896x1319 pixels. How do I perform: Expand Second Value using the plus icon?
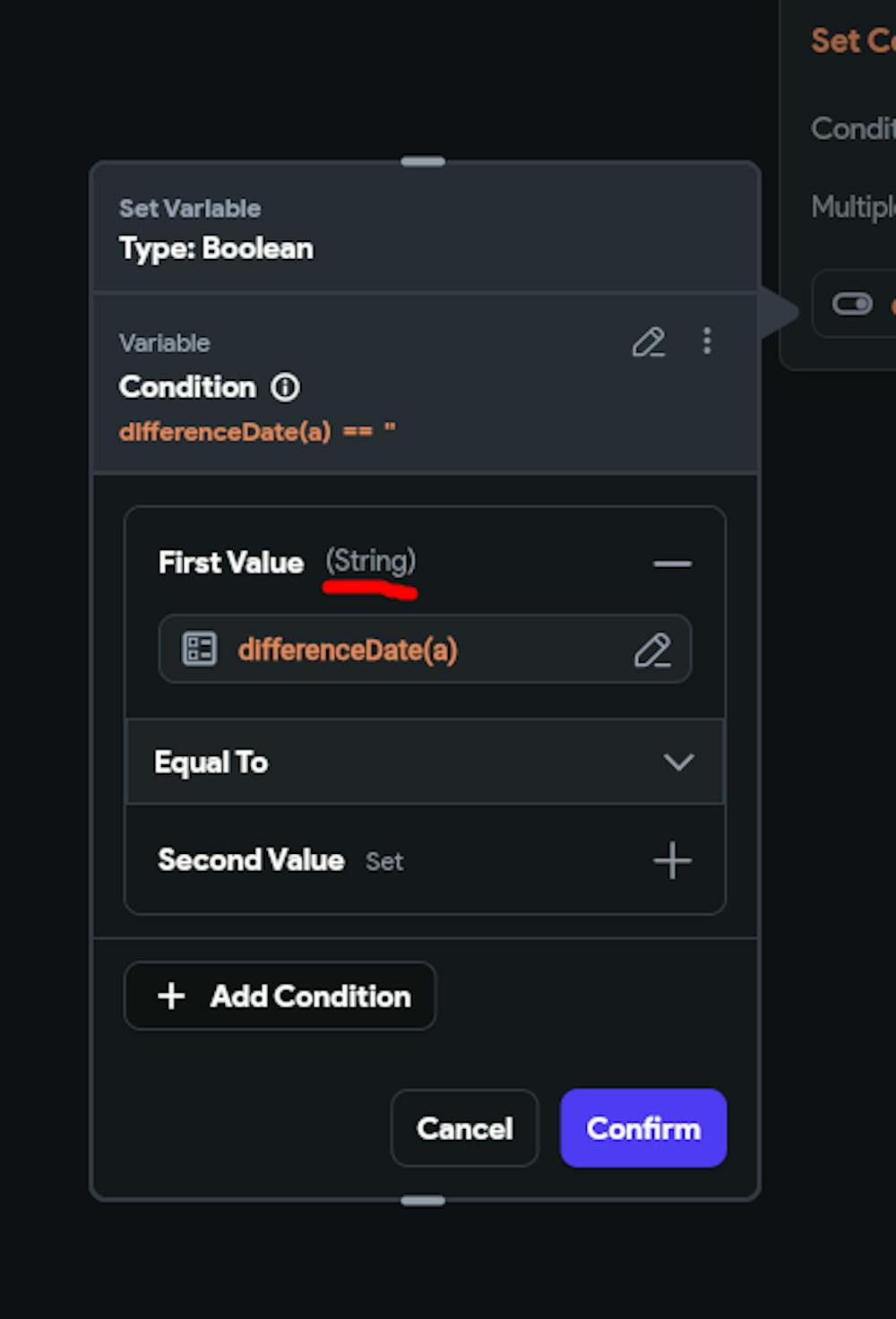[672, 861]
